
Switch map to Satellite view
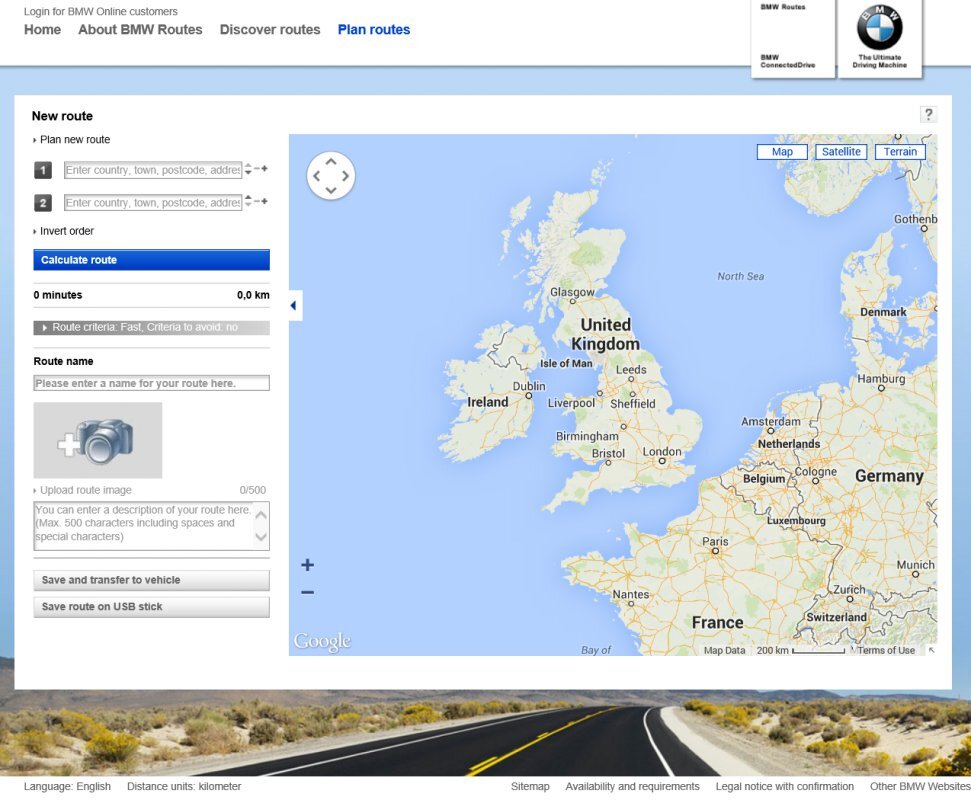tap(841, 152)
